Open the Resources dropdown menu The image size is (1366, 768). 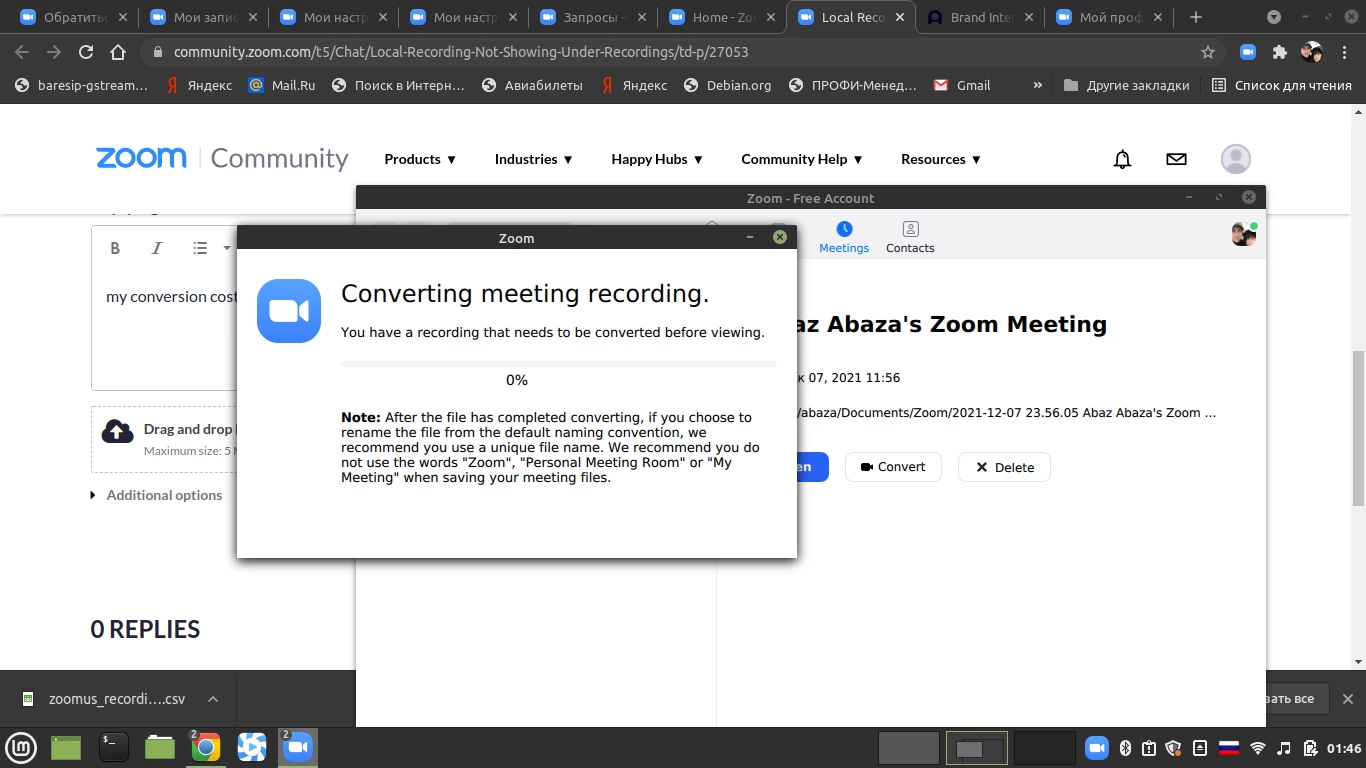pyautogui.click(x=941, y=159)
